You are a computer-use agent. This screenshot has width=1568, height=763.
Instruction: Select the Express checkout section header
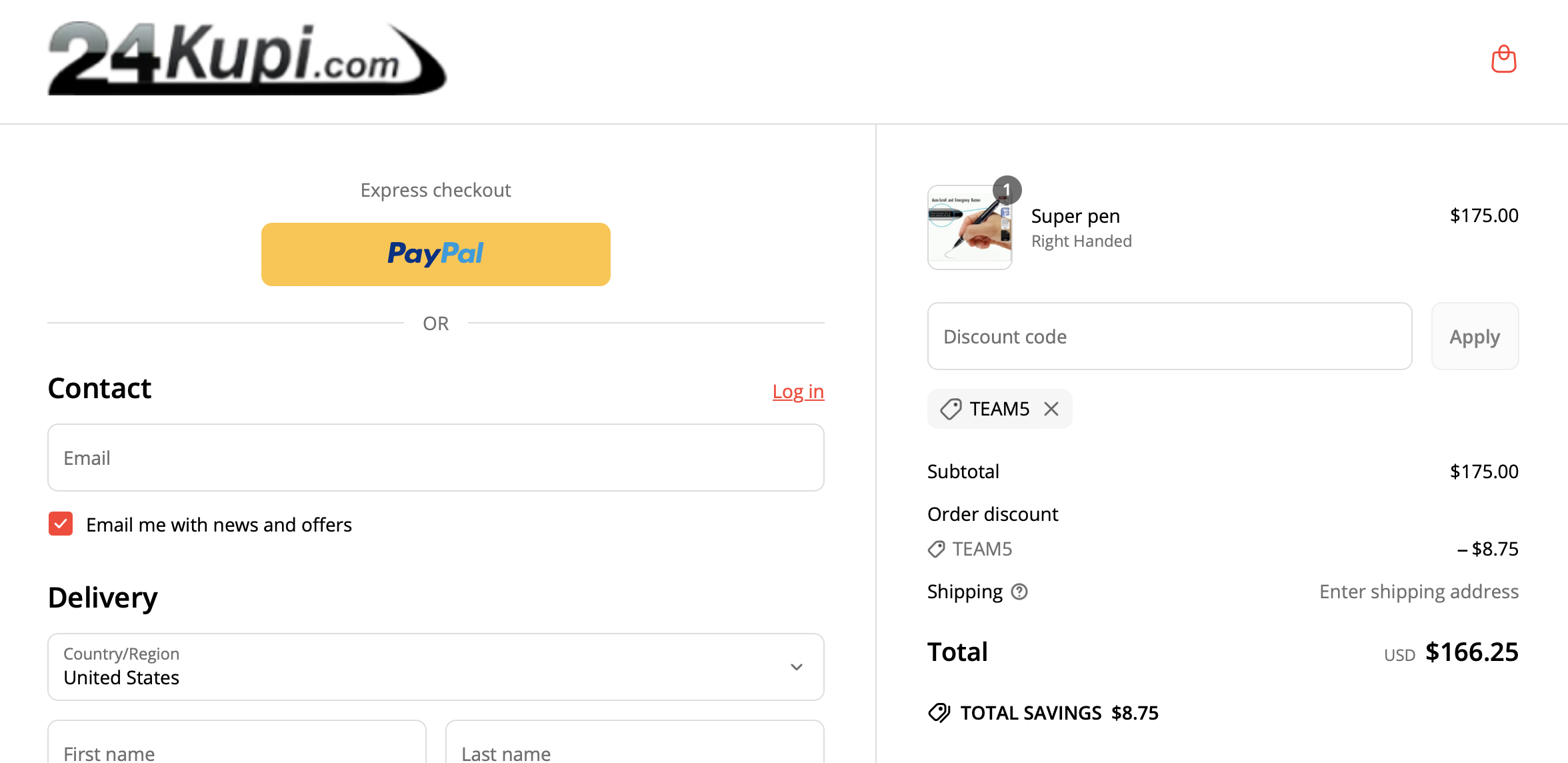click(x=435, y=189)
